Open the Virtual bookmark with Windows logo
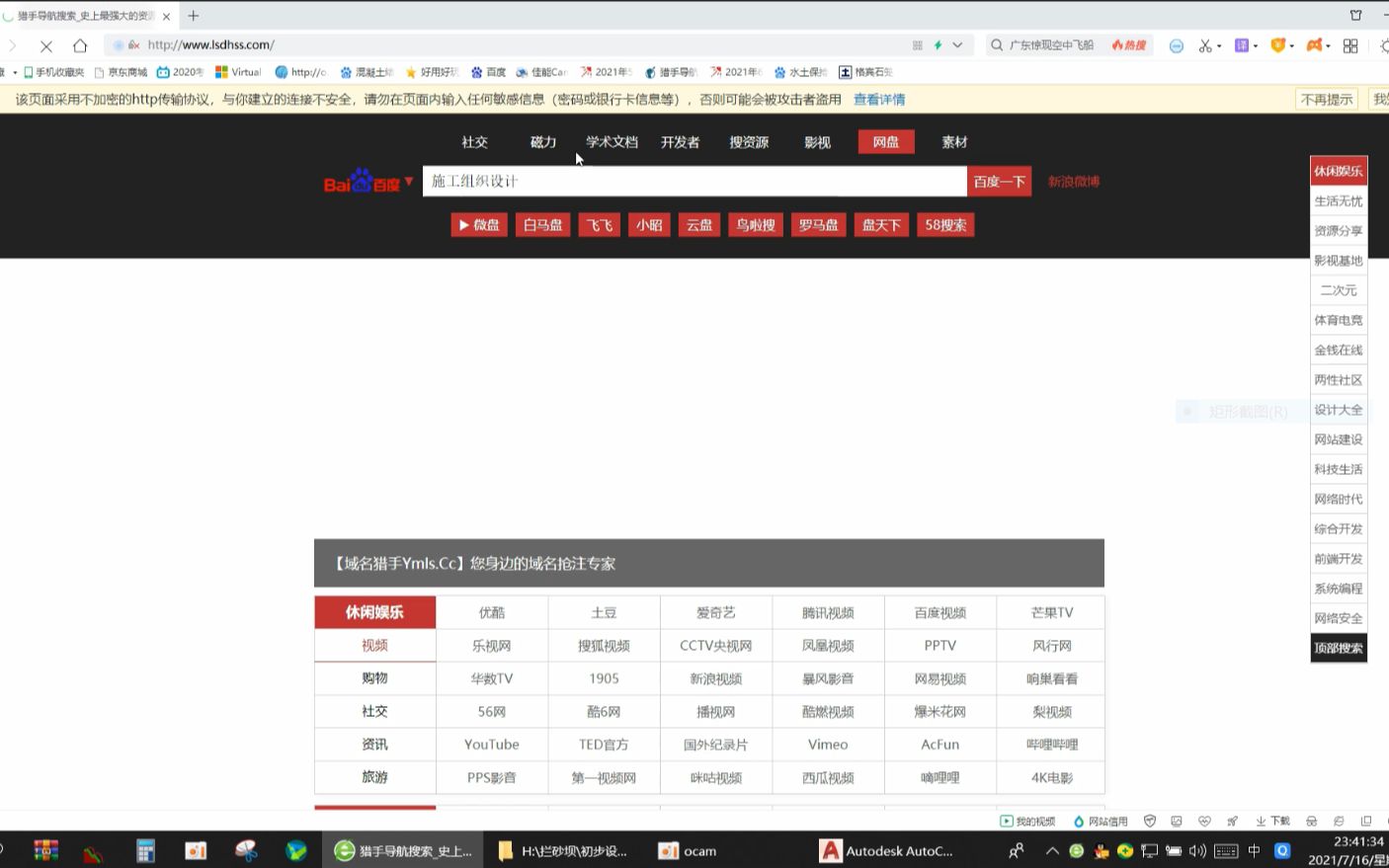The height and width of the screenshot is (868, 1389). (x=238, y=72)
